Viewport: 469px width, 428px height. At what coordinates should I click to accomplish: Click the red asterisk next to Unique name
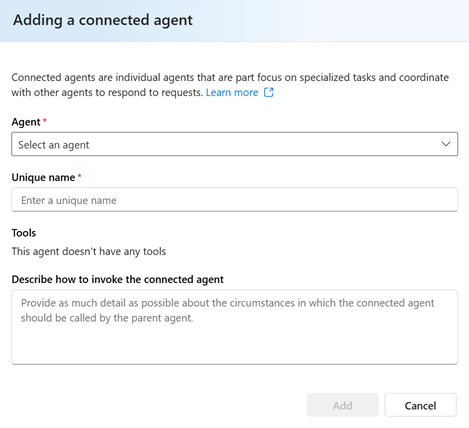pos(80,175)
